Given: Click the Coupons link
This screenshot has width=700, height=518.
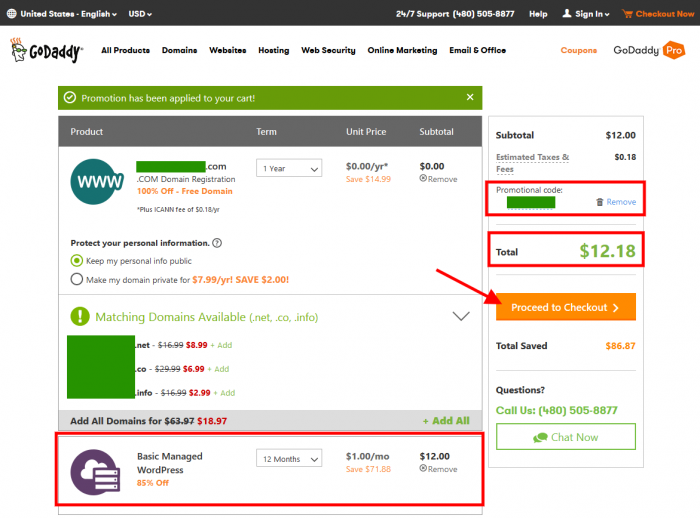Looking at the screenshot, I should coord(579,50).
